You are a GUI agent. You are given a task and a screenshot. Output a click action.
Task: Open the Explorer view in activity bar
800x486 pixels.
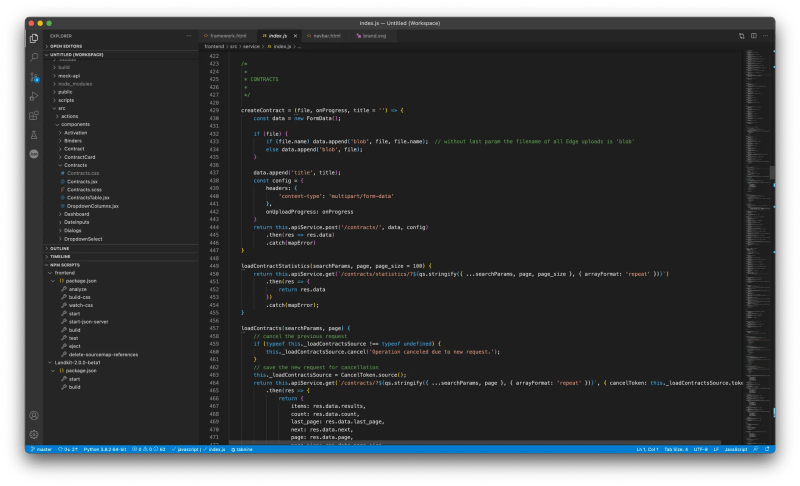click(34, 38)
